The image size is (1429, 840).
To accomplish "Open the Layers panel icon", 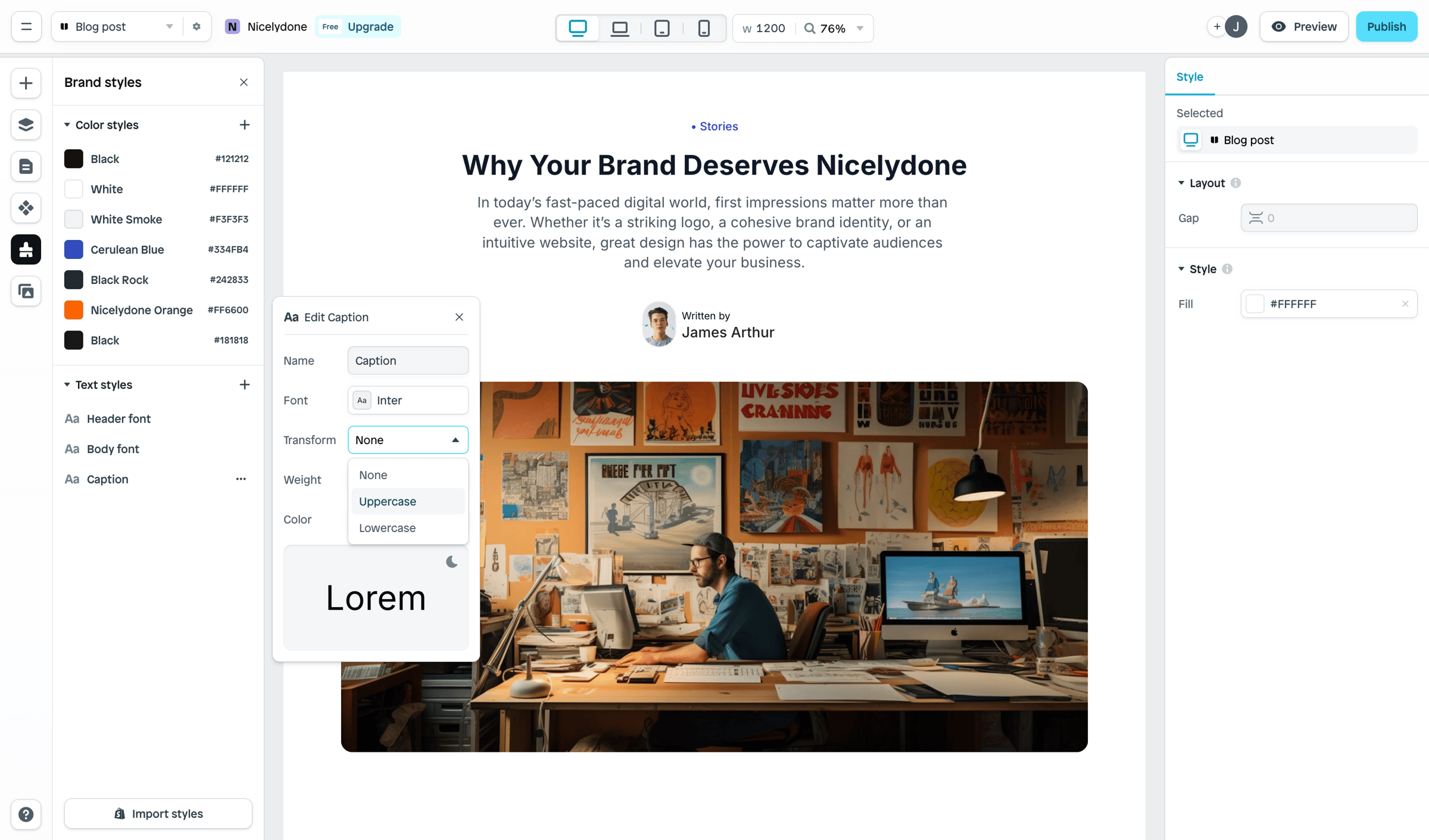I will (26, 124).
